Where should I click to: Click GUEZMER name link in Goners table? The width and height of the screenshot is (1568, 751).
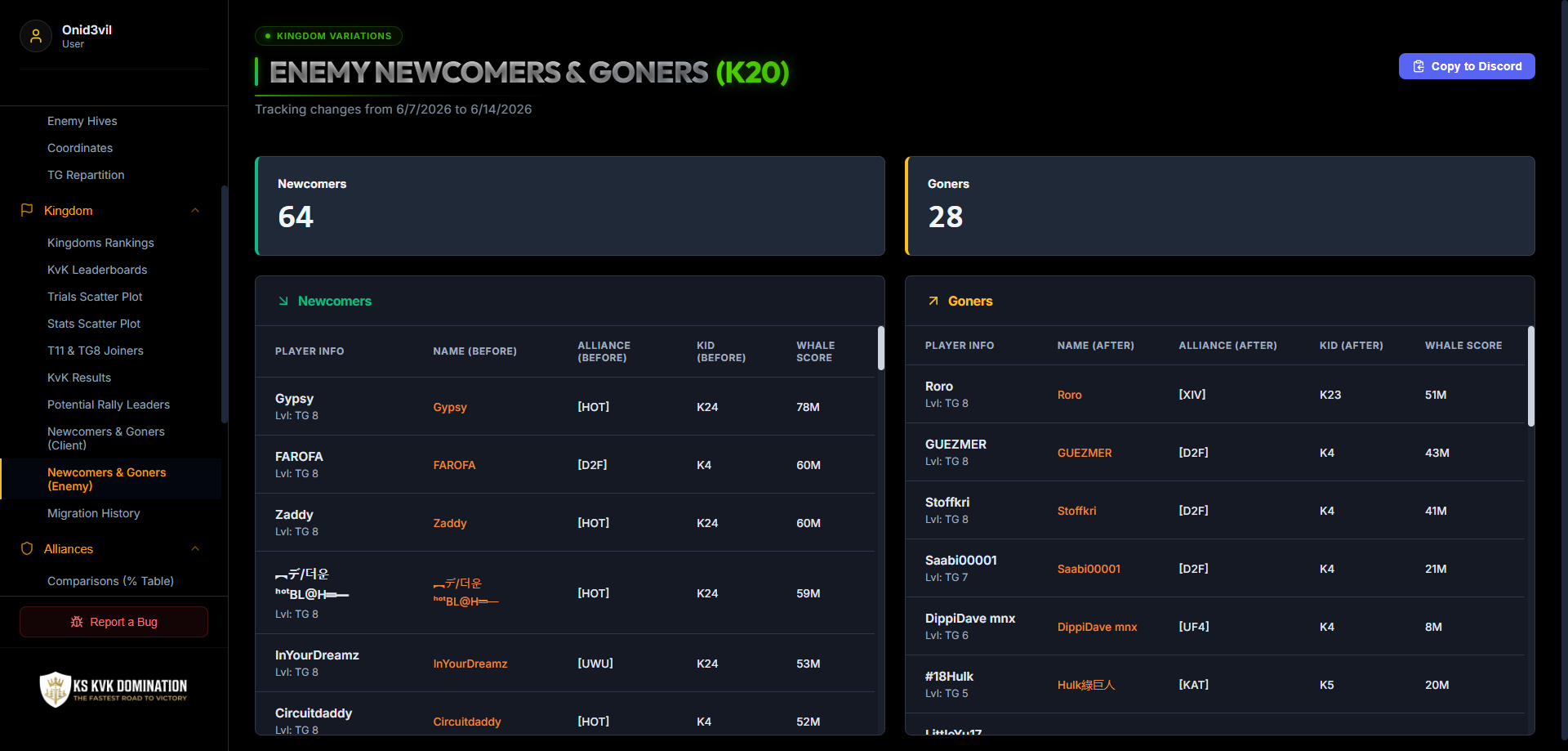coord(1085,453)
